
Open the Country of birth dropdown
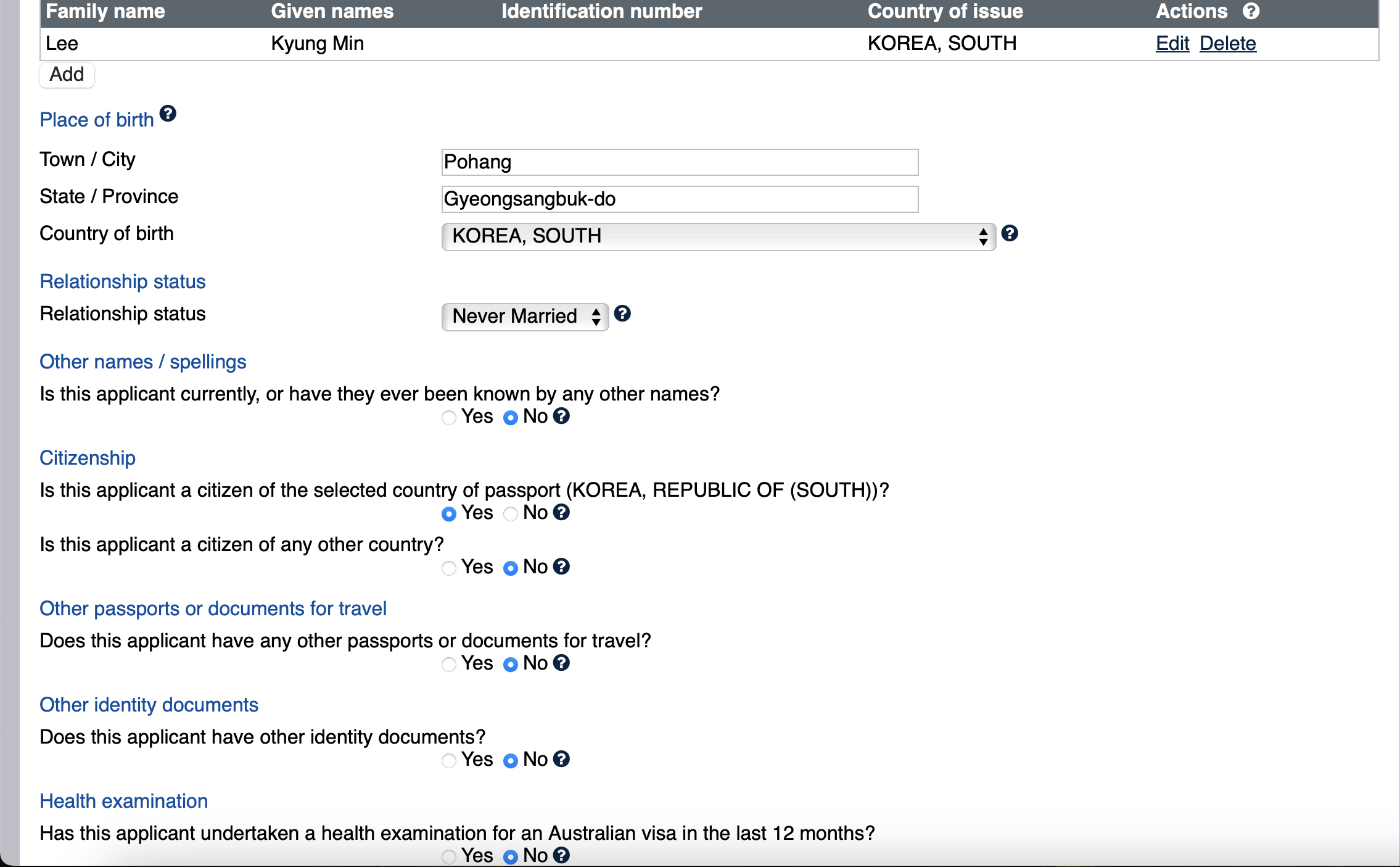point(719,236)
